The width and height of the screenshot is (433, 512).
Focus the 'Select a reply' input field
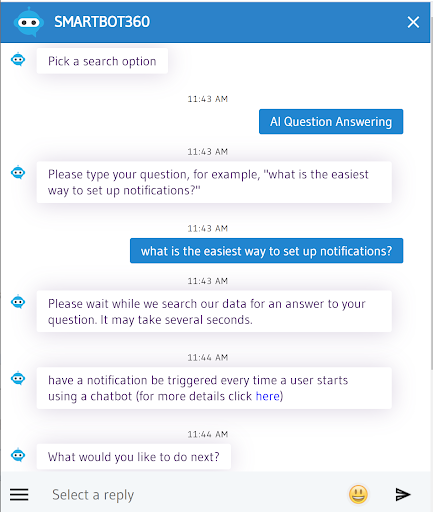193,495
